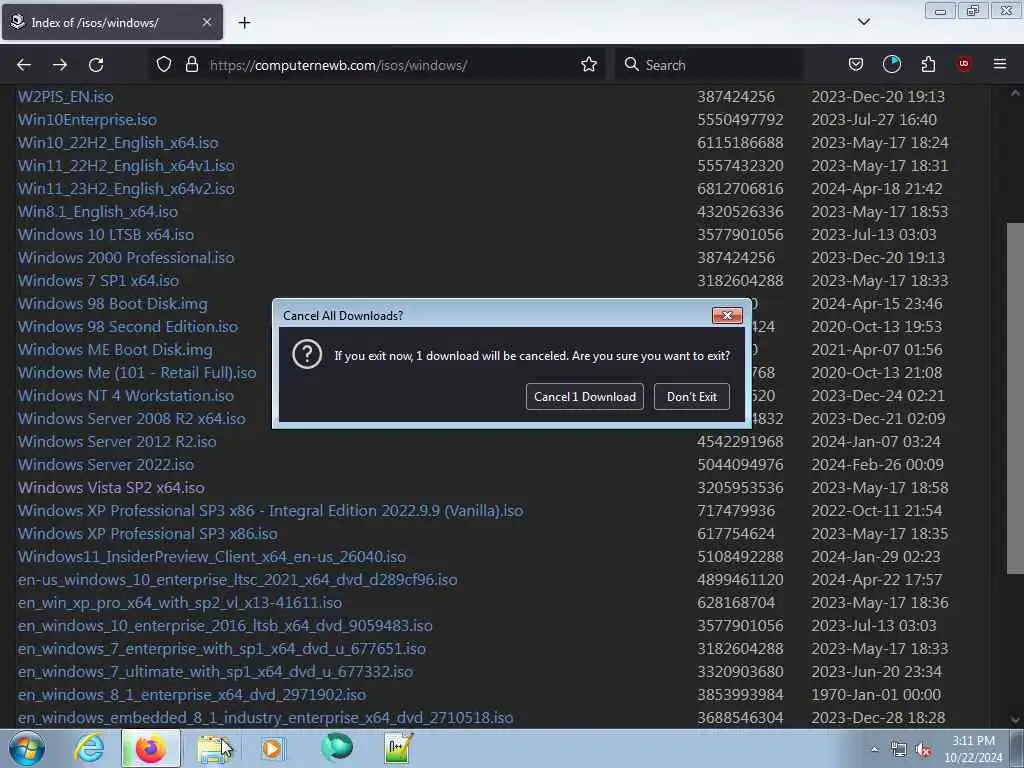Open the taskbar clock showing 3:11 PM

point(973,748)
